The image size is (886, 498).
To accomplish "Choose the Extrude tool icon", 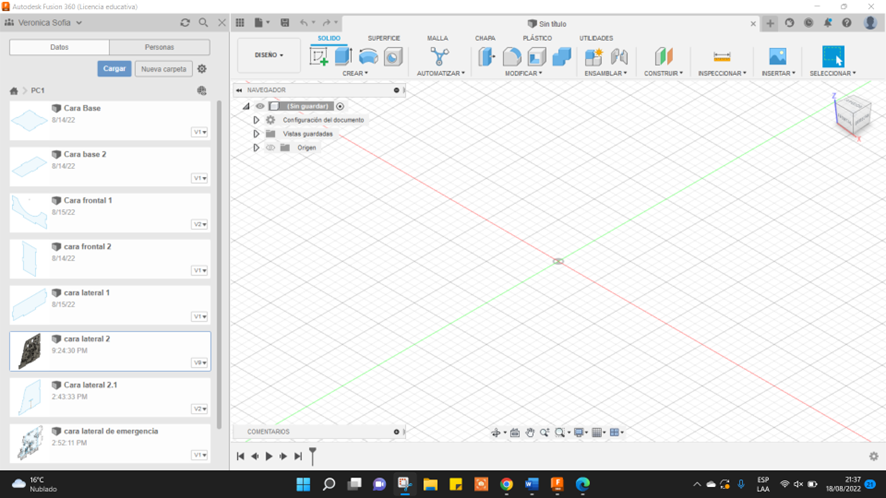I will pyautogui.click(x=344, y=57).
